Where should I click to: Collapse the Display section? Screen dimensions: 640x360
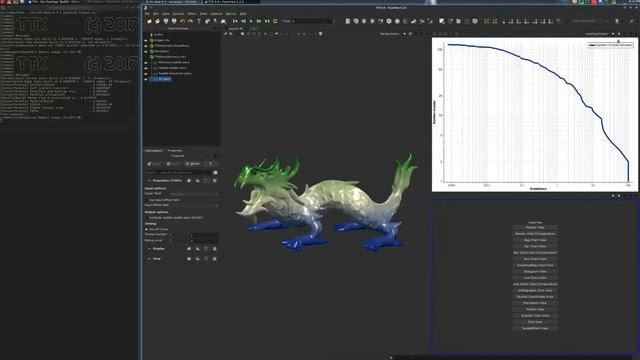point(149,249)
